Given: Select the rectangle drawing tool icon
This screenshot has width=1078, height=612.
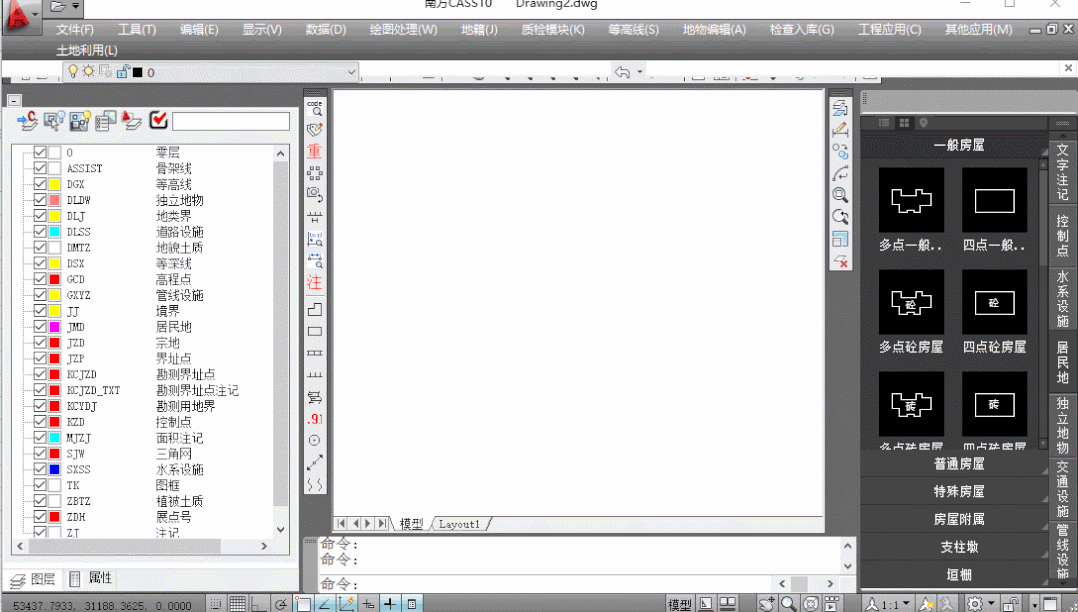Looking at the screenshot, I should coord(315,331).
